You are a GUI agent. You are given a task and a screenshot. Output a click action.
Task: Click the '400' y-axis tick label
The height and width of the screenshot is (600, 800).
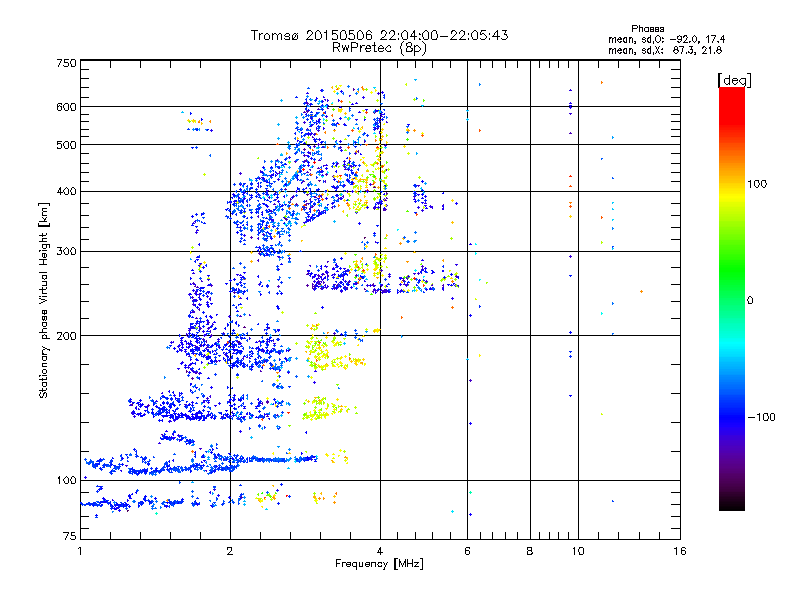click(66, 192)
